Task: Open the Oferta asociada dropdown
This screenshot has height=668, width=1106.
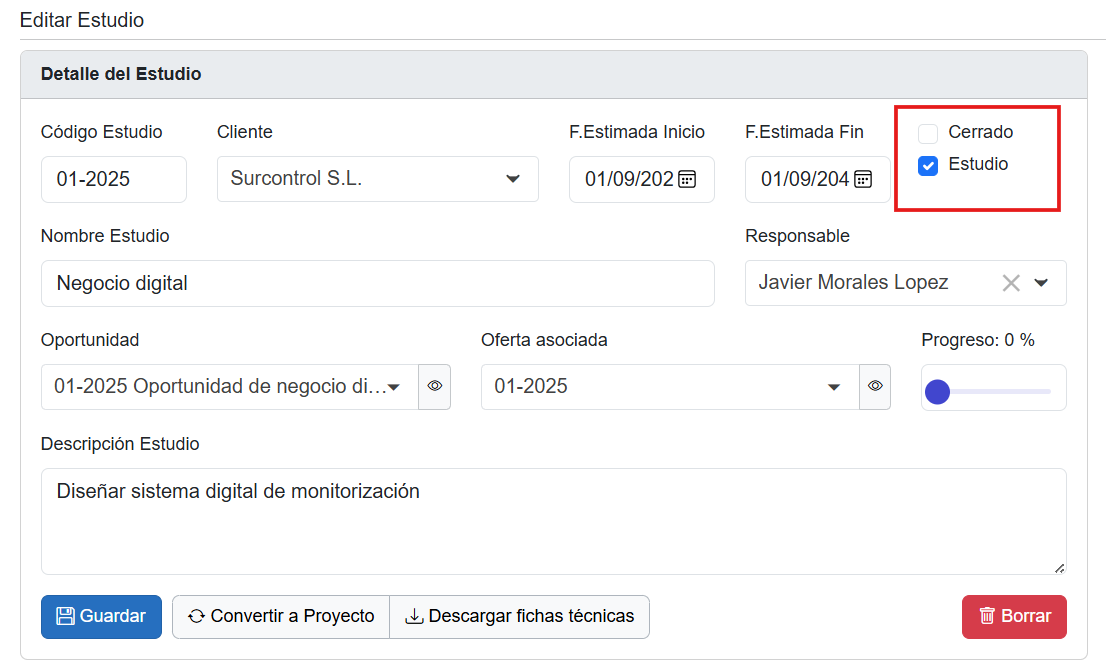Action: click(x=834, y=387)
